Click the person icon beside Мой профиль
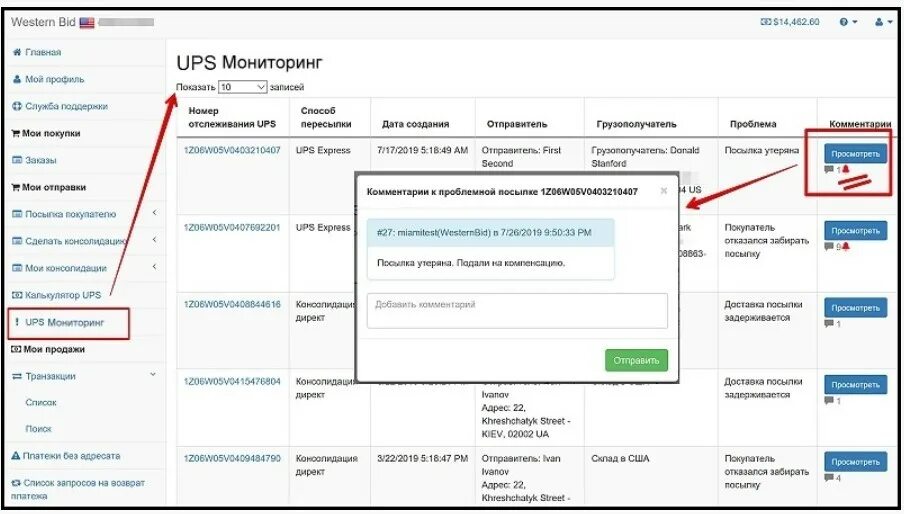Image resolution: width=904 pixels, height=514 pixels. coord(17,80)
